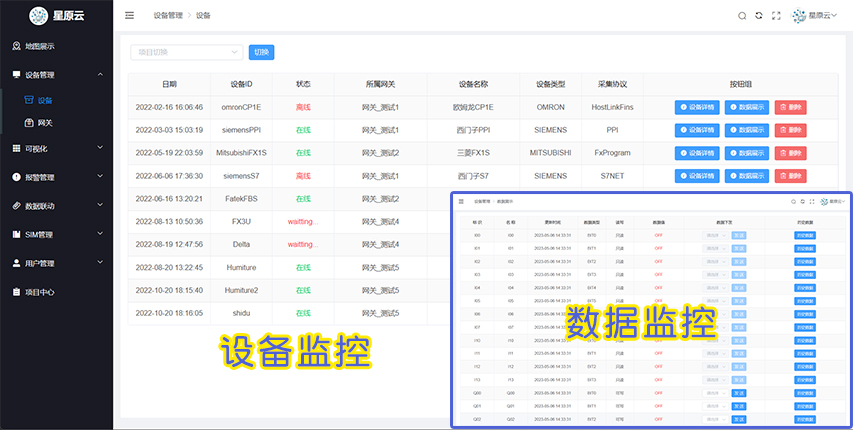Delete the MitsubishiFX1S device row

click(790, 153)
